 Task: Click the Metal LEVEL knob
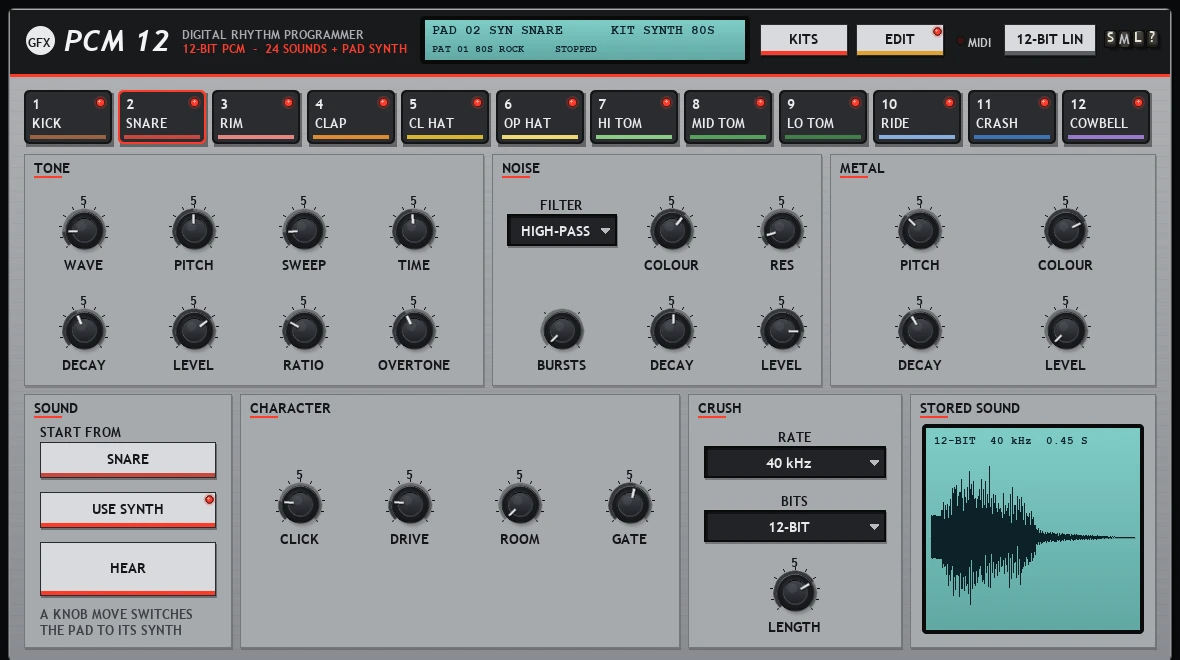pos(1065,330)
